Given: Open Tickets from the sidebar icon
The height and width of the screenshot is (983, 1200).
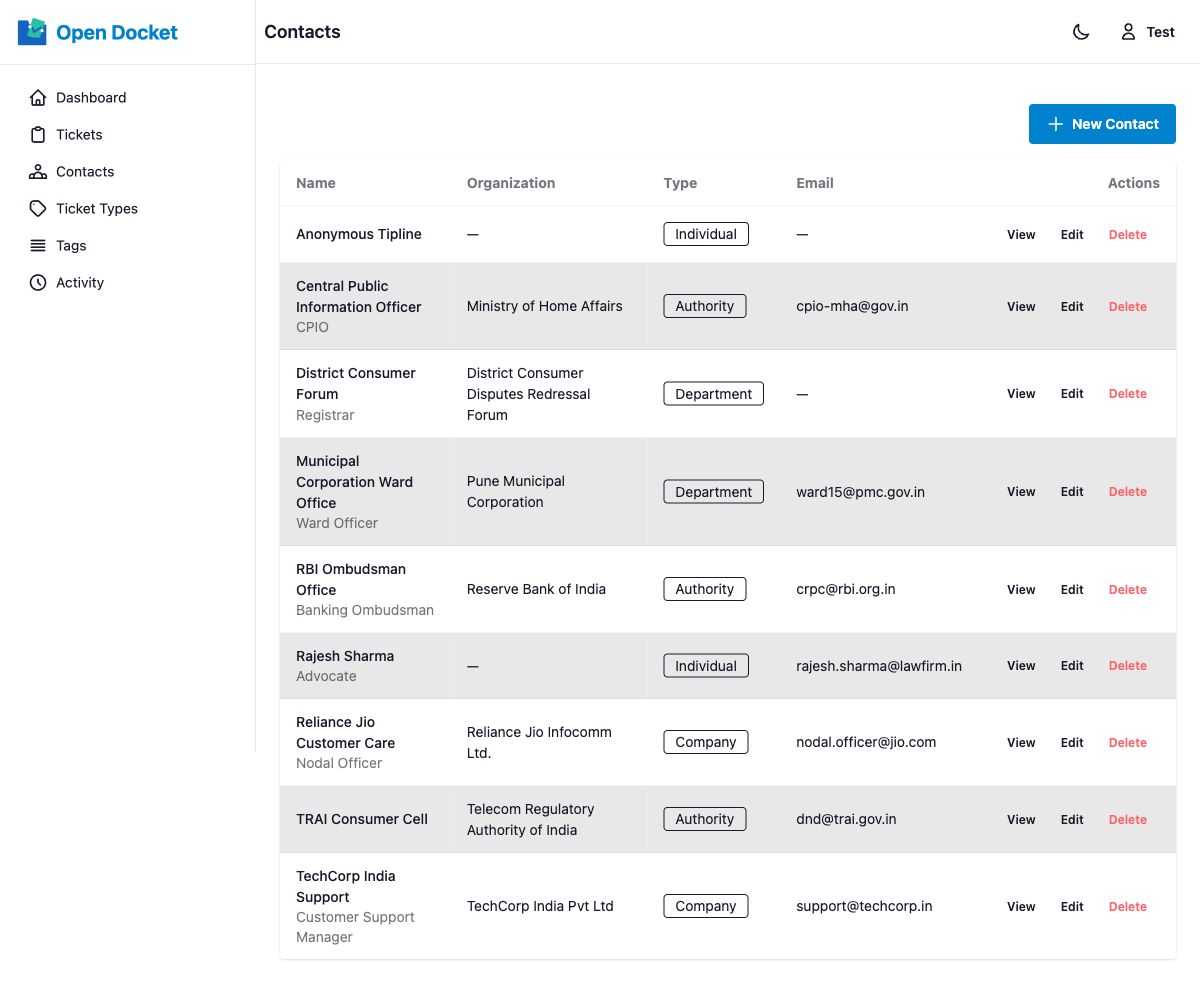Looking at the screenshot, I should tap(38, 134).
